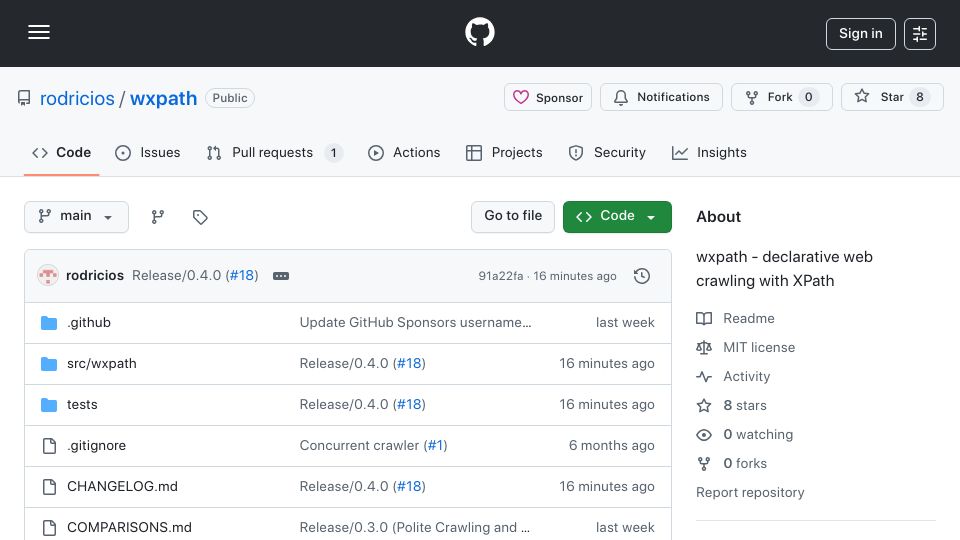Expand commit details ellipsis button
The height and width of the screenshot is (540, 960).
(281, 276)
